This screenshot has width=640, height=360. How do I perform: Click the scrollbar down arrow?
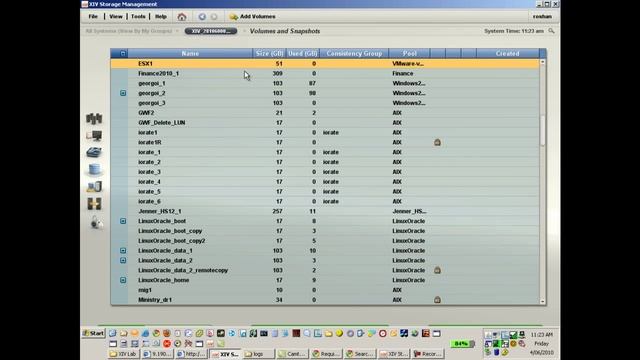click(x=542, y=301)
